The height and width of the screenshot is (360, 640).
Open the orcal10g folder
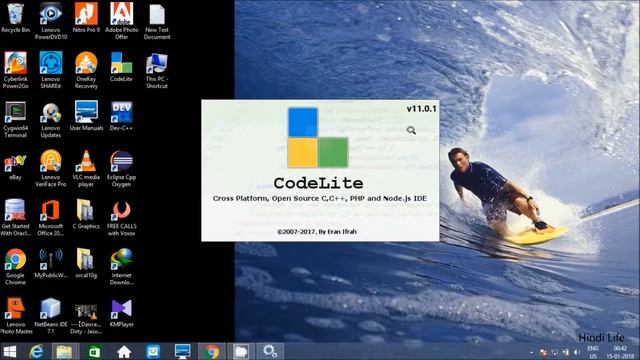pos(86,263)
